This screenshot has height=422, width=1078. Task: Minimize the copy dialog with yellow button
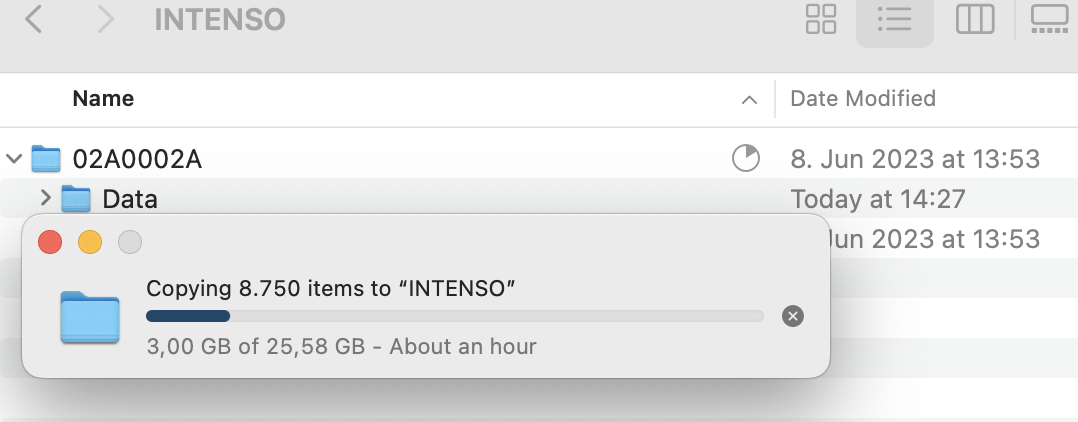click(x=90, y=242)
